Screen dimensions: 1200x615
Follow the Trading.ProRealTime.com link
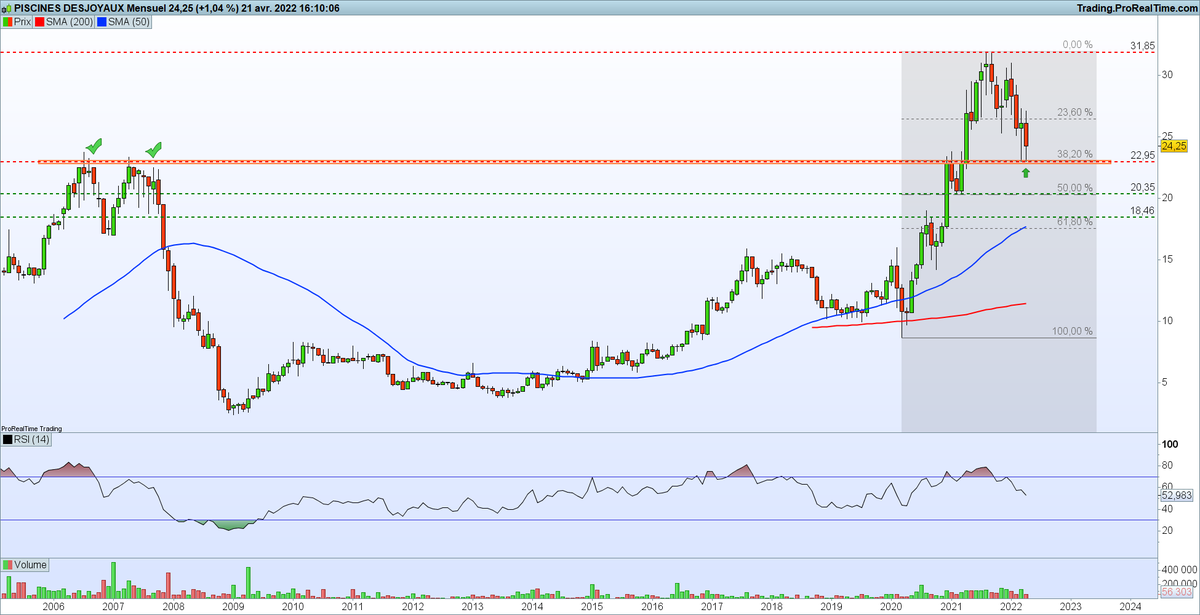pyautogui.click(x=1138, y=7)
